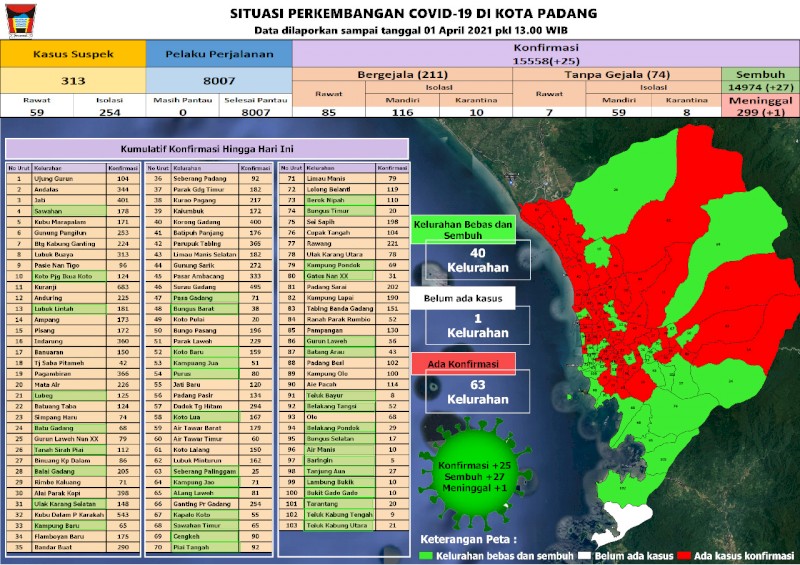This screenshot has height=565, width=800.
Task: Click the 'Limau Manis Selatan' kelurahan name
Action: pos(205,254)
